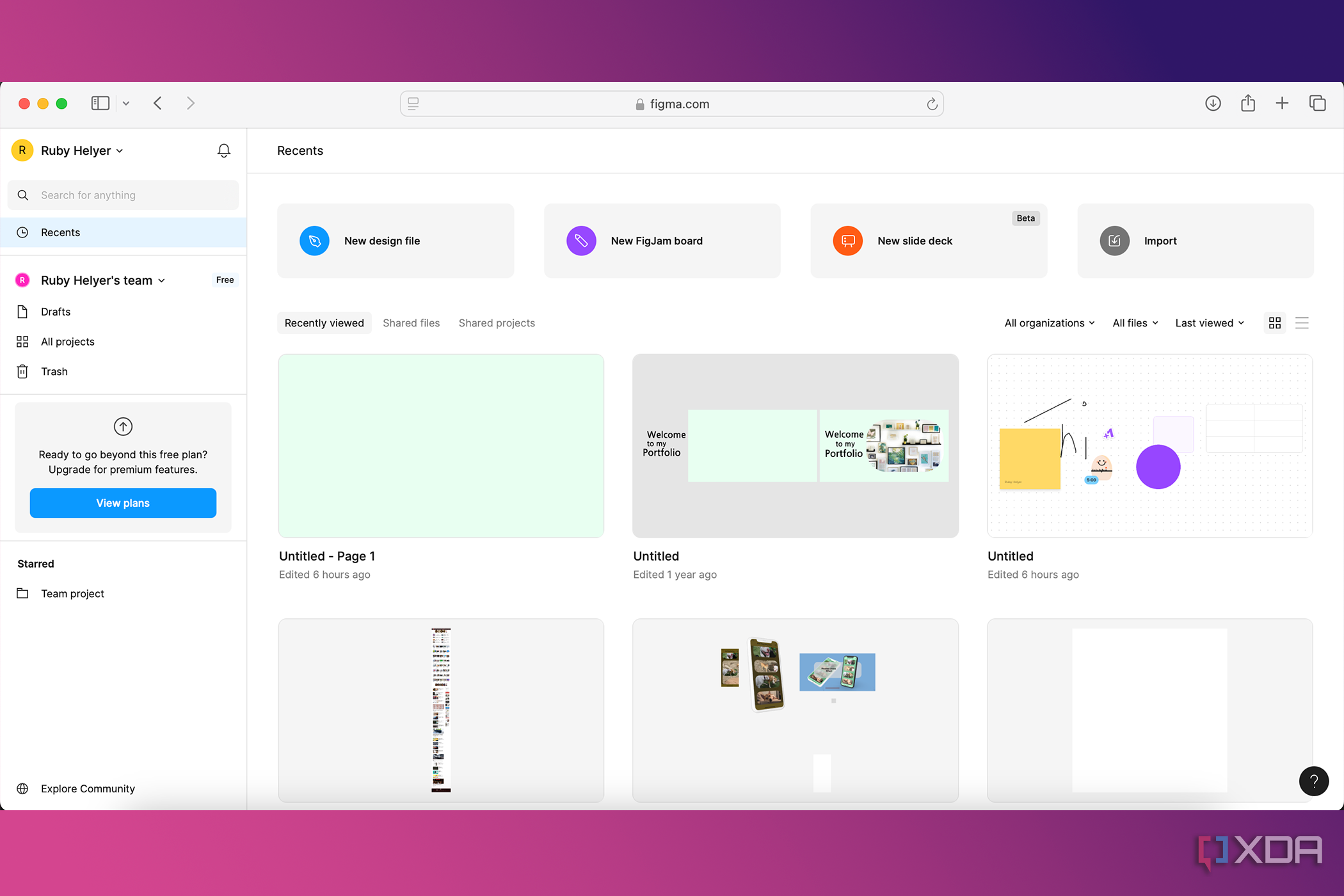Screen dimensions: 1344x896
Task: Click the Trash bin icon in sidebar
Action: click(x=22, y=372)
